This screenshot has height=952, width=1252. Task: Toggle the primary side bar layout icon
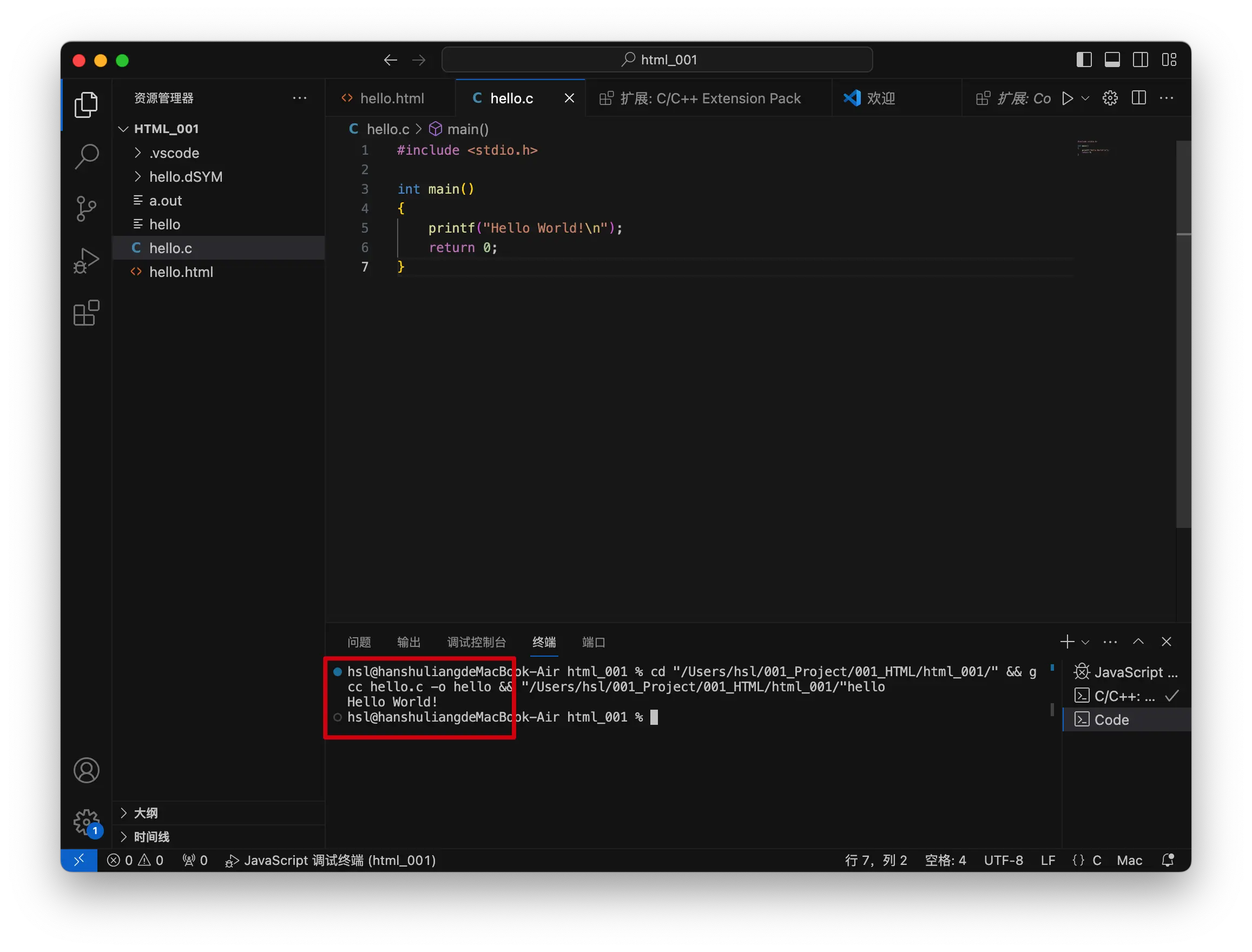click(1084, 60)
